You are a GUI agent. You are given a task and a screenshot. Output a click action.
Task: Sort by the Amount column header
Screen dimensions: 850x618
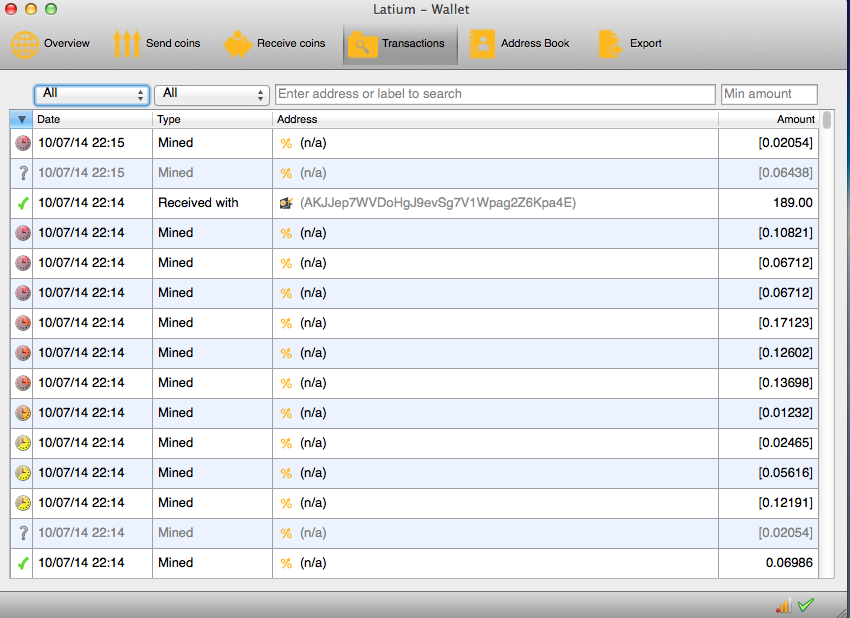(769, 119)
